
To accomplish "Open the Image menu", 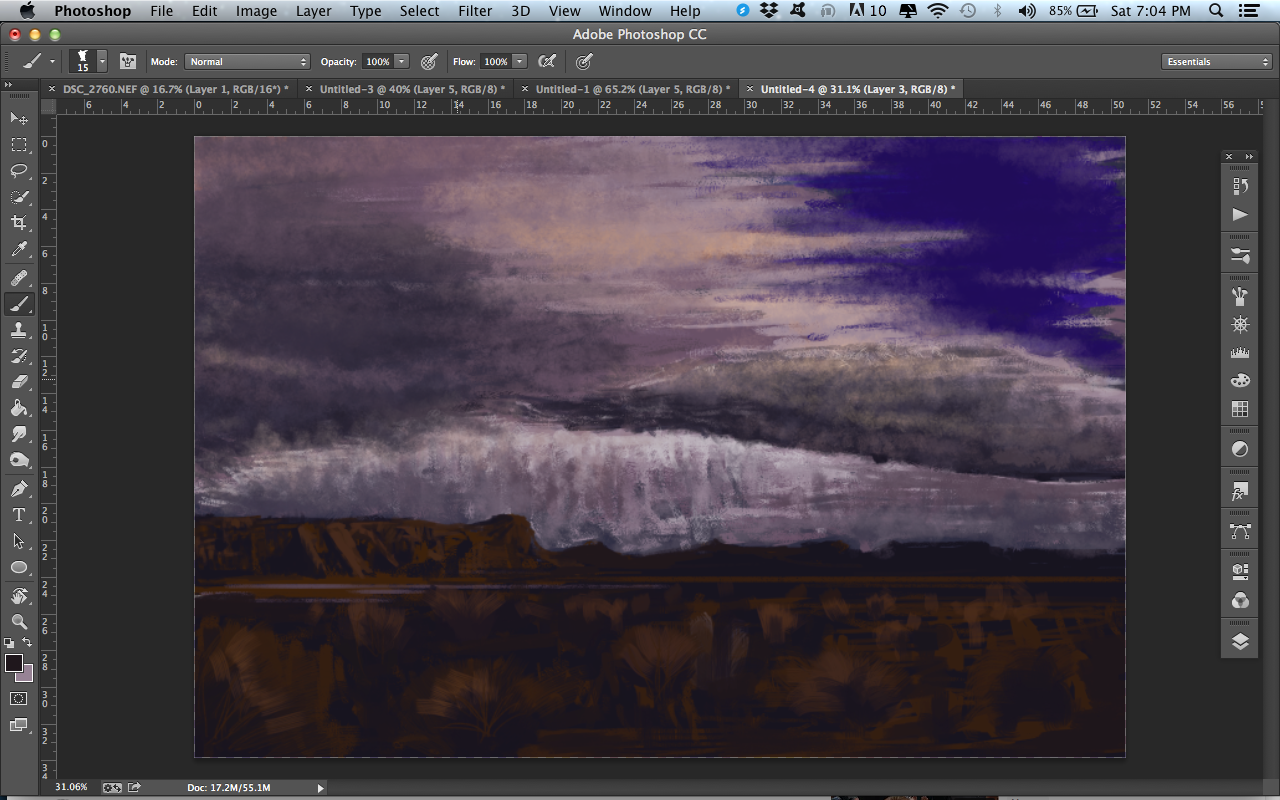I will (256, 11).
